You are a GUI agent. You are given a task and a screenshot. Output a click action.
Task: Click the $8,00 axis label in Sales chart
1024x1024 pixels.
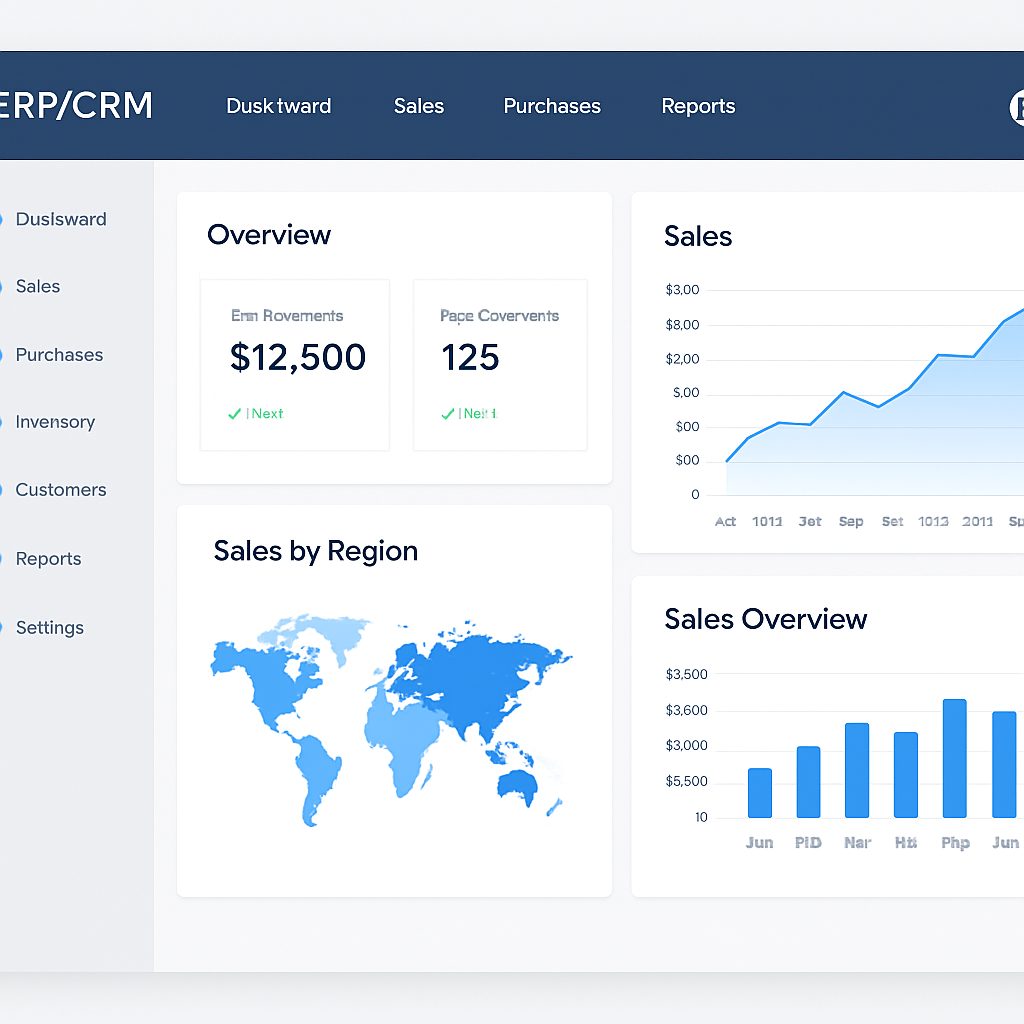[682, 325]
